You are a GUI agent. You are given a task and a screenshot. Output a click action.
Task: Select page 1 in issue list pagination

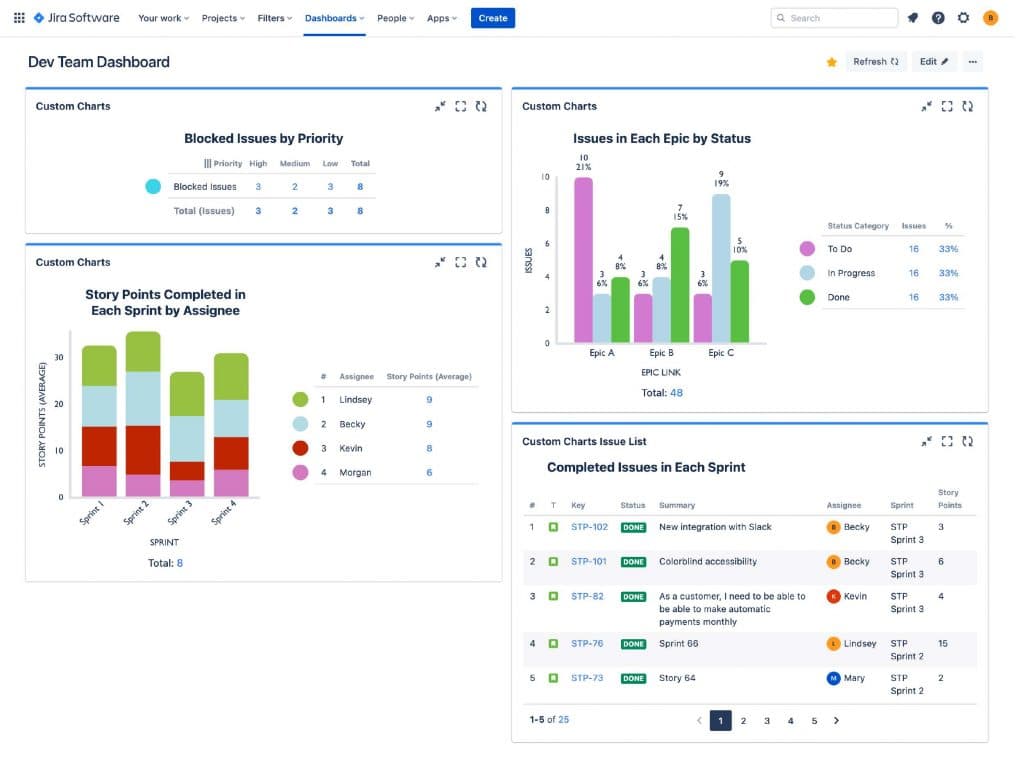point(720,721)
